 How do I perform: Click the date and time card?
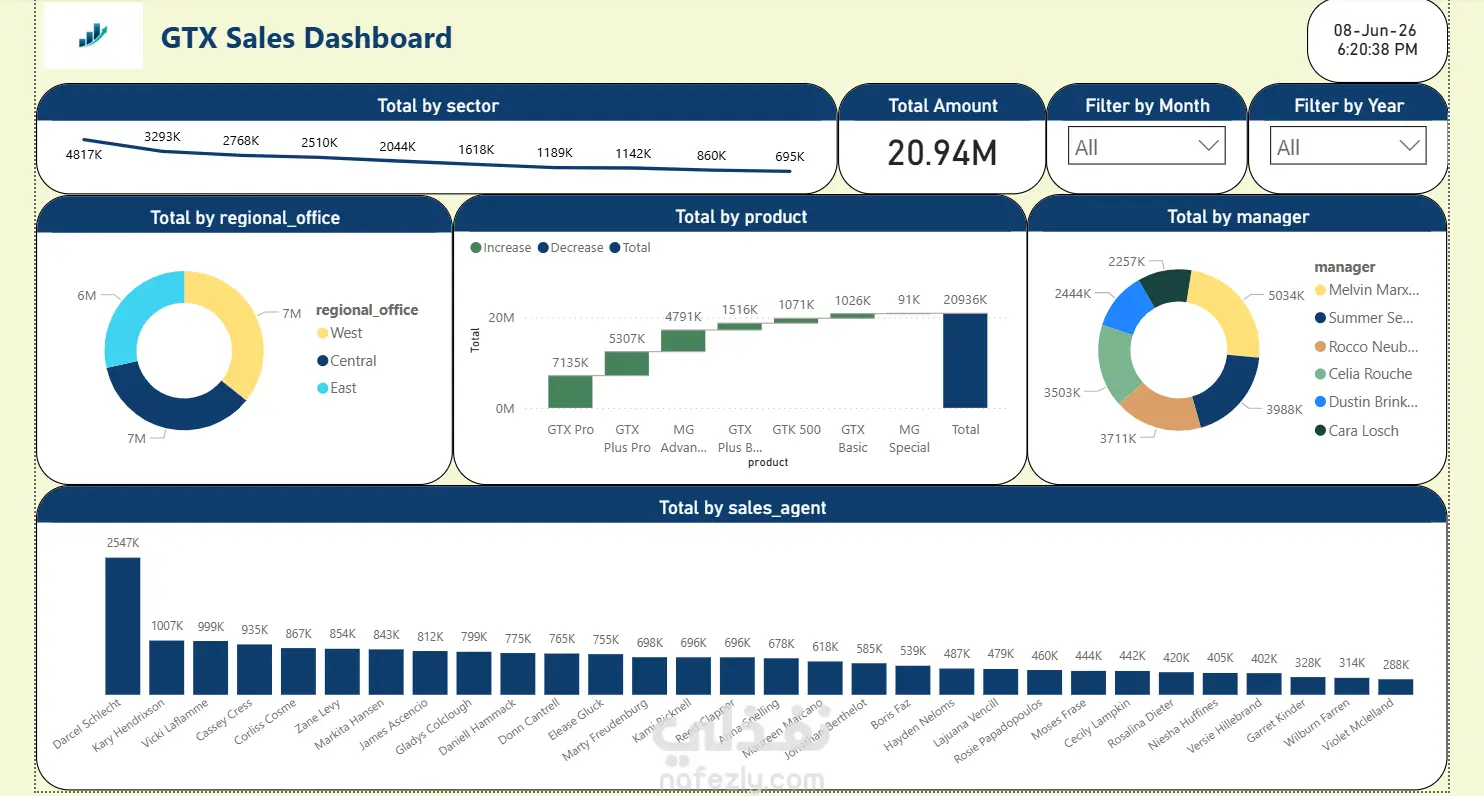point(1377,40)
